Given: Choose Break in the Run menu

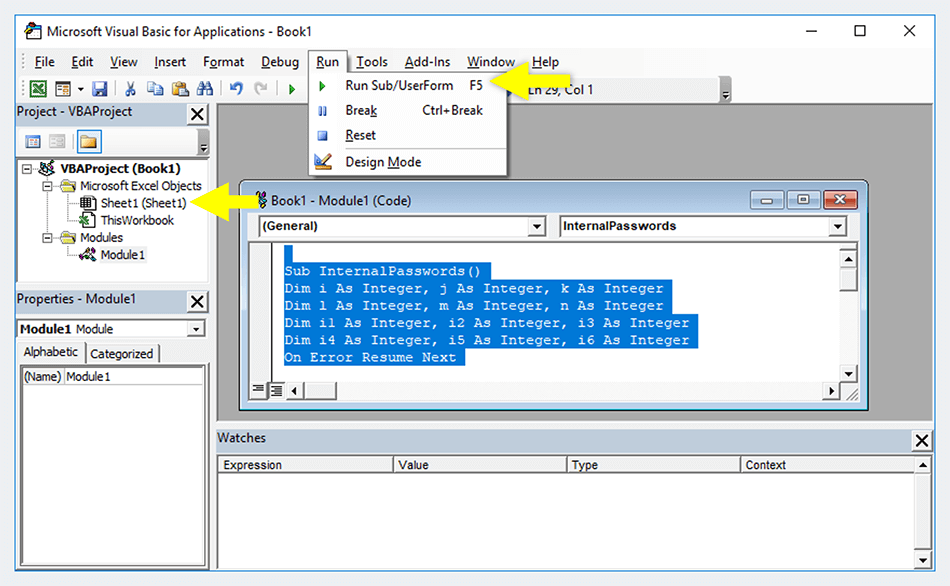Looking at the screenshot, I should [407, 110].
